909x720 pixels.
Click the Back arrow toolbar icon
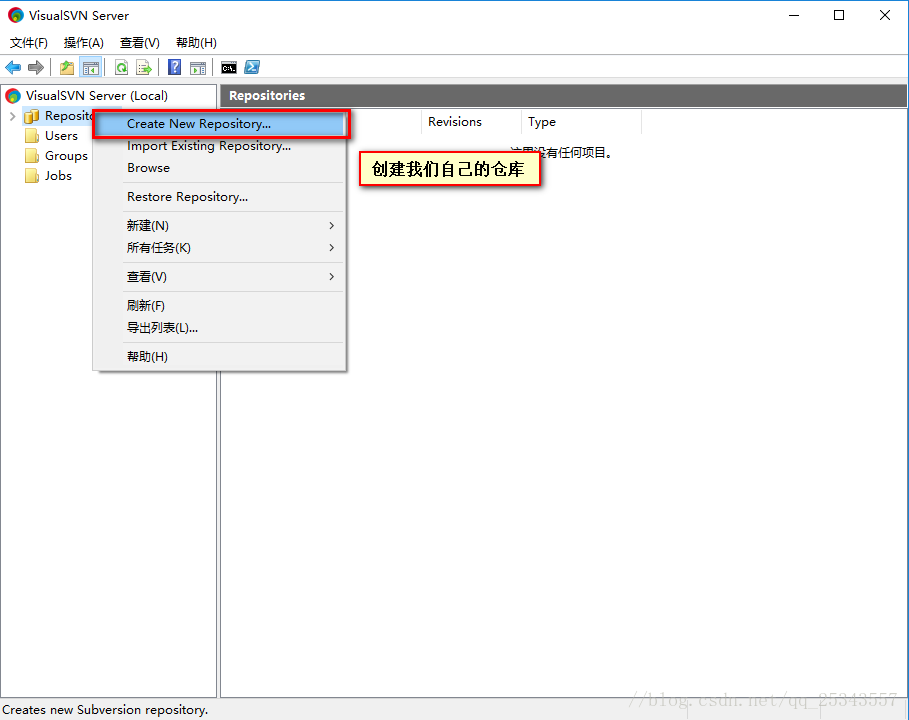13,68
